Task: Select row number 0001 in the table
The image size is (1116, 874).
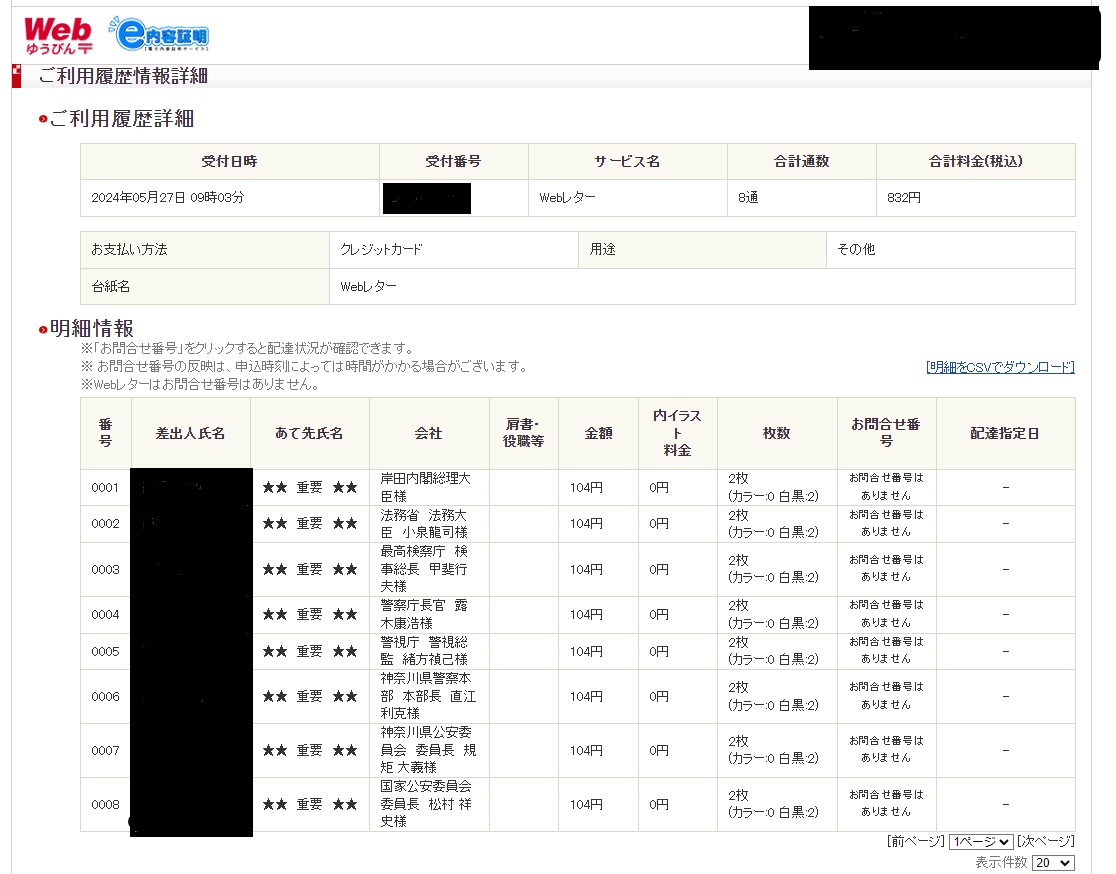Action: 105,488
